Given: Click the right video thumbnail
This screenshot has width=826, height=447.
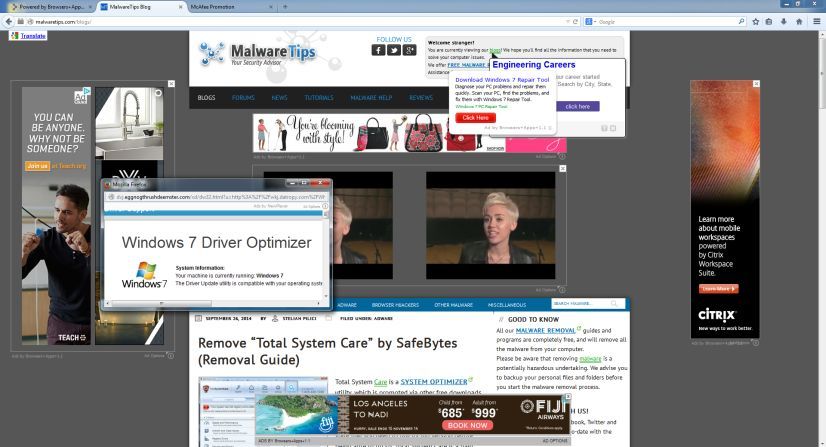Looking at the screenshot, I should coord(490,225).
